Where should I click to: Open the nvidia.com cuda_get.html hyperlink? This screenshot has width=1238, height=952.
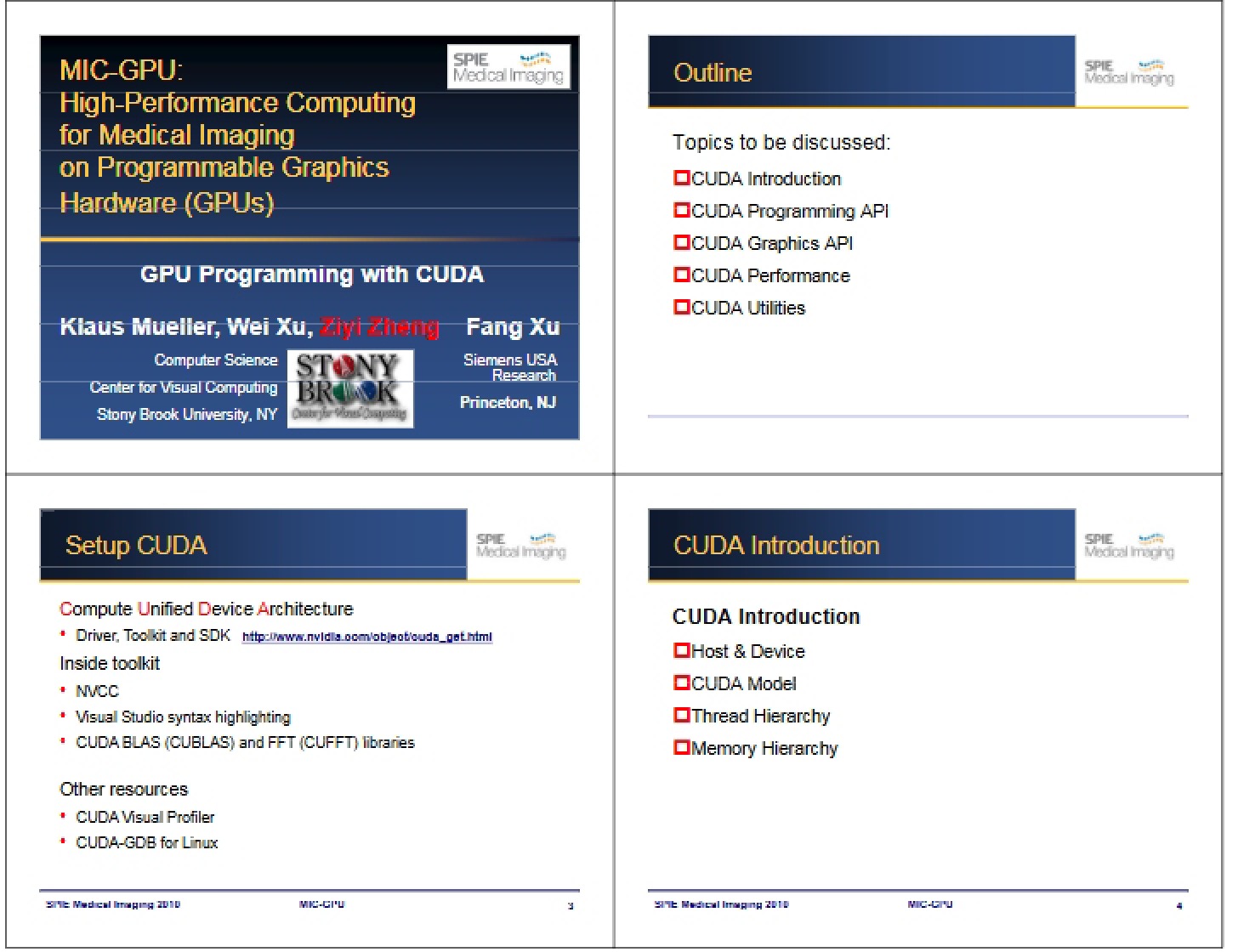pyautogui.click(x=367, y=637)
